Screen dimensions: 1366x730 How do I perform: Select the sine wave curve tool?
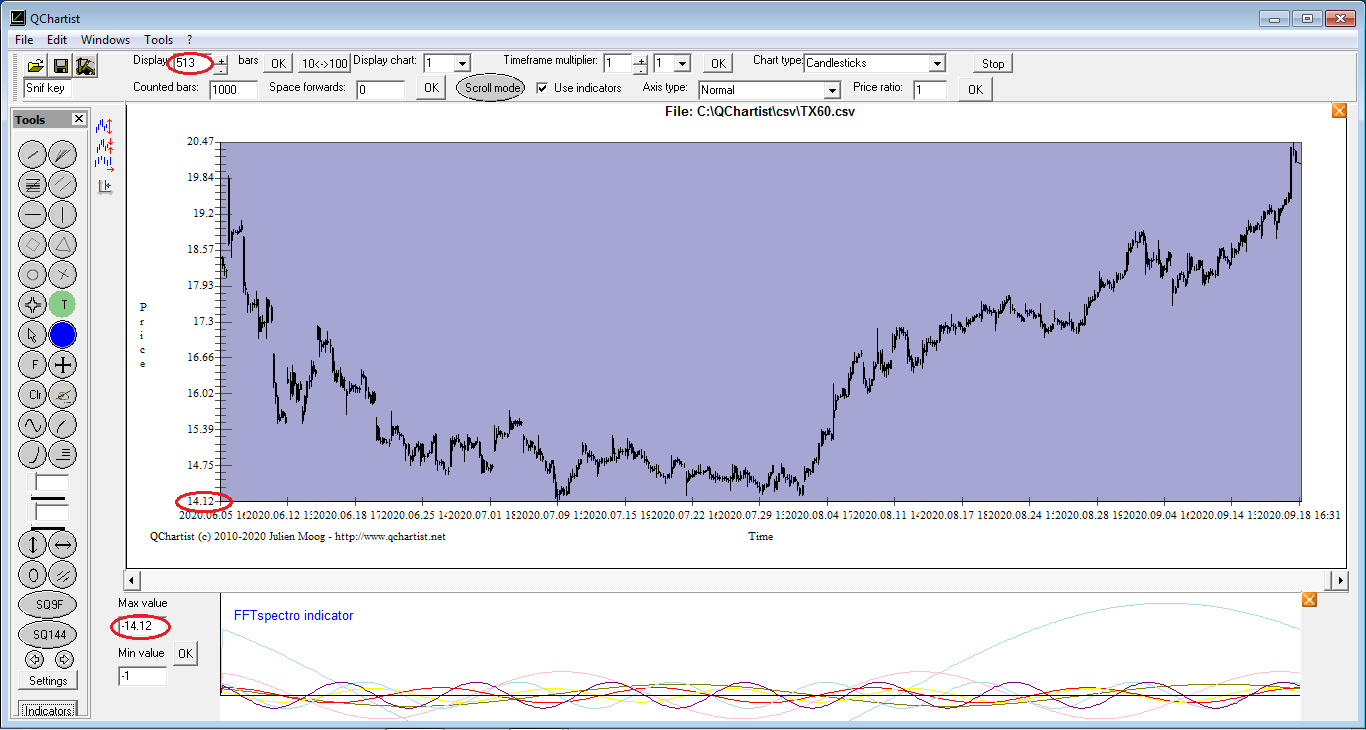(x=33, y=424)
